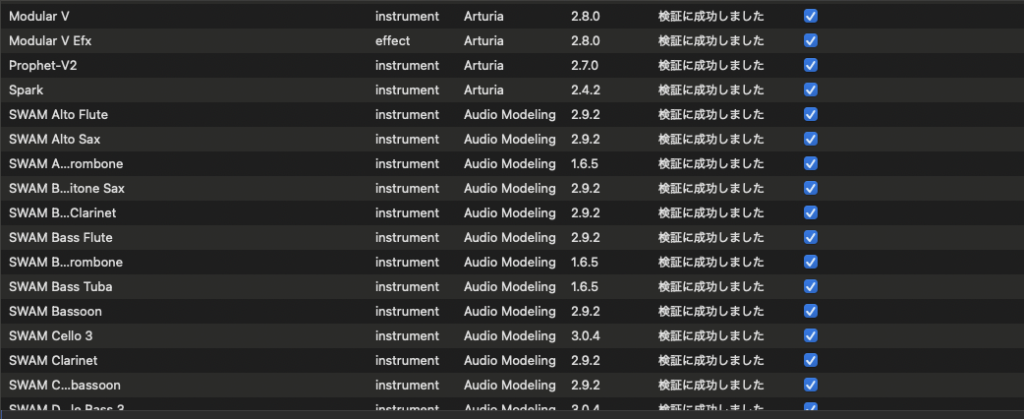Disable the Modular V Efx effect checkbox
Image resolution: width=1024 pixels, height=419 pixels.
click(811, 41)
